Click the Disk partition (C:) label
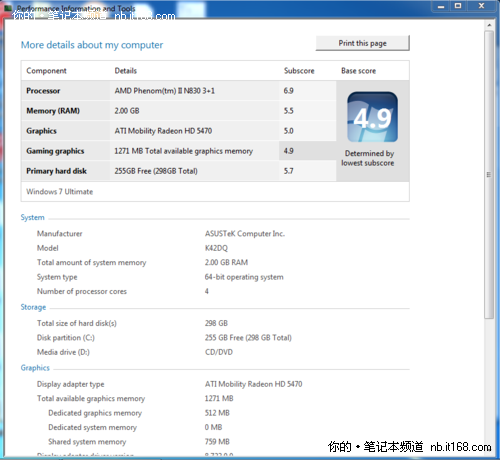 66,338
